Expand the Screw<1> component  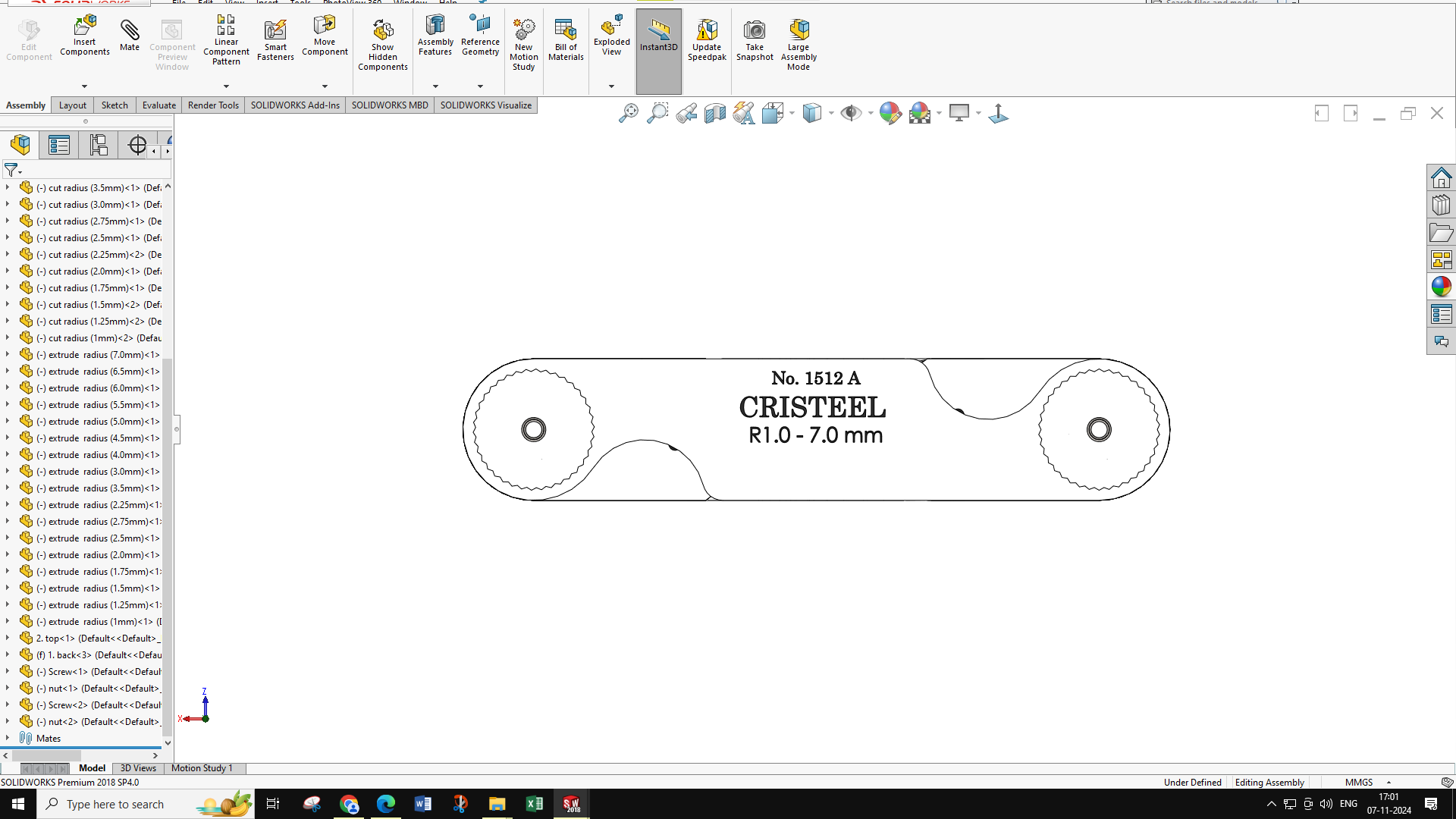[x=8, y=671]
